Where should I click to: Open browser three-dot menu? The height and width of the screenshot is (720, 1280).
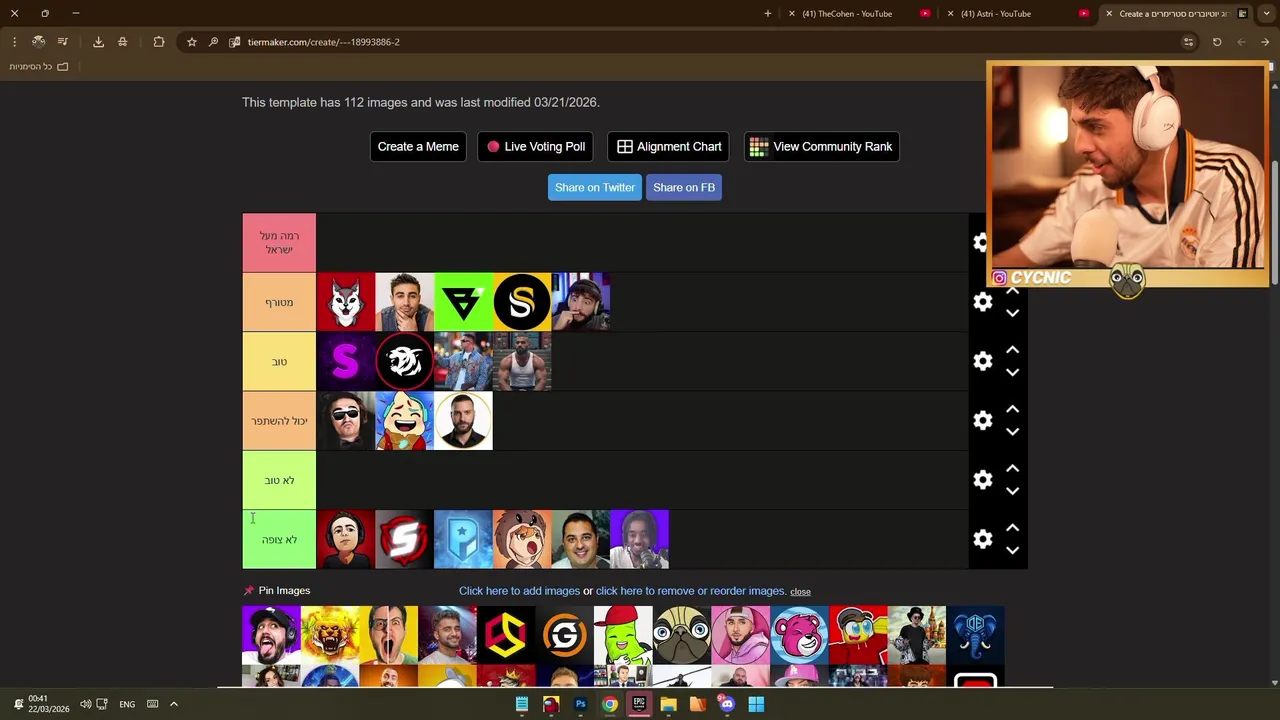(14, 42)
